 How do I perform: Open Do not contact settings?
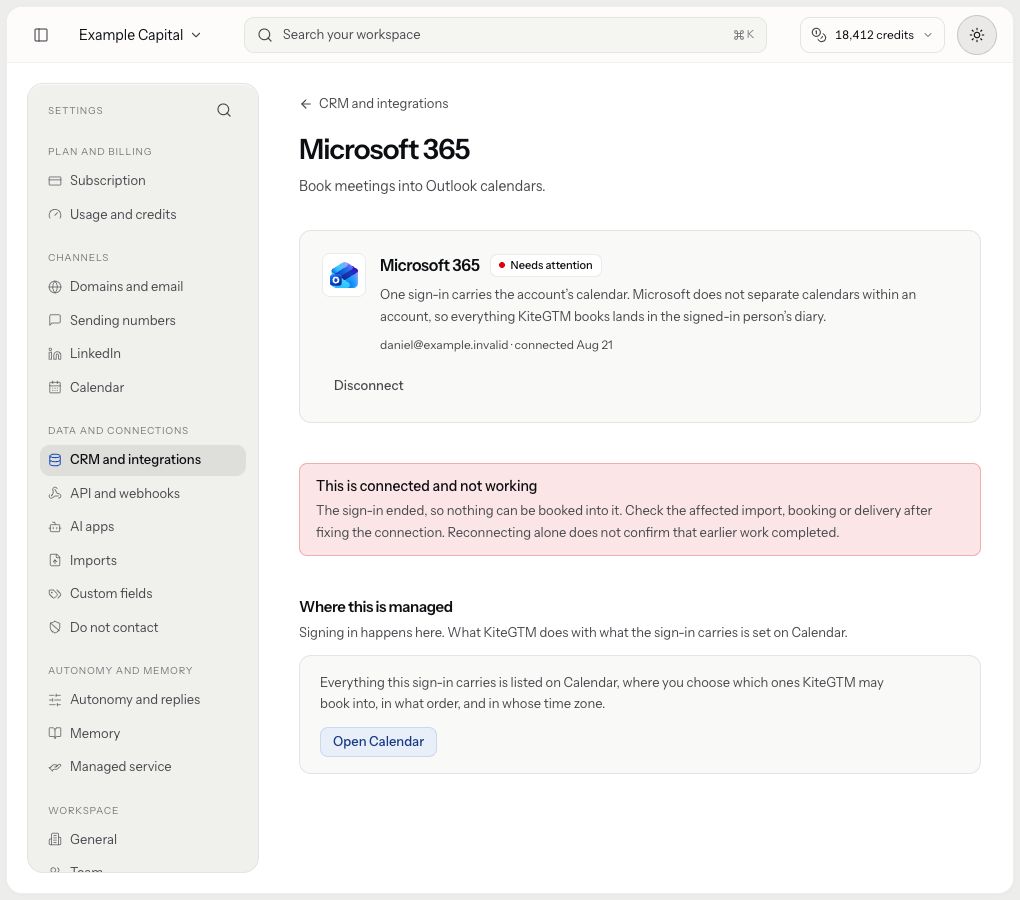point(142,628)
